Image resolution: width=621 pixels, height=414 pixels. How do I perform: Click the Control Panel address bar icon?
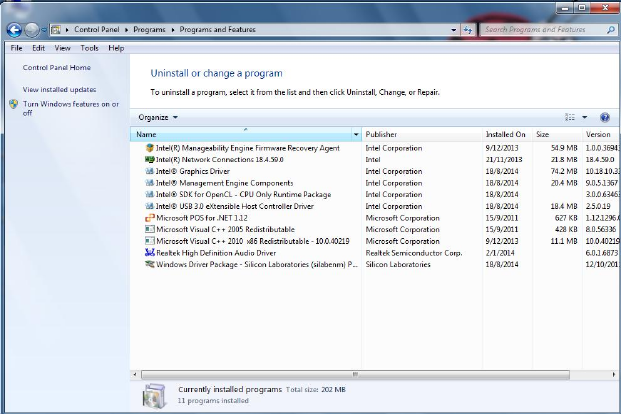[56, 30]
